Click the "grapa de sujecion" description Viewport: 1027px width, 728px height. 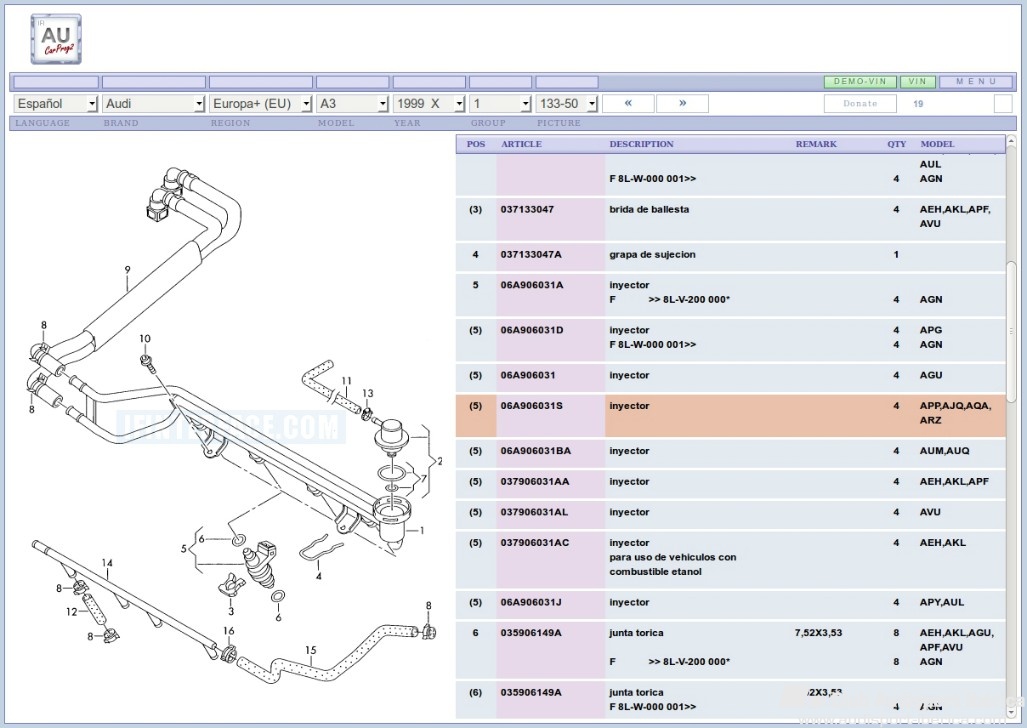pos(652,255)
